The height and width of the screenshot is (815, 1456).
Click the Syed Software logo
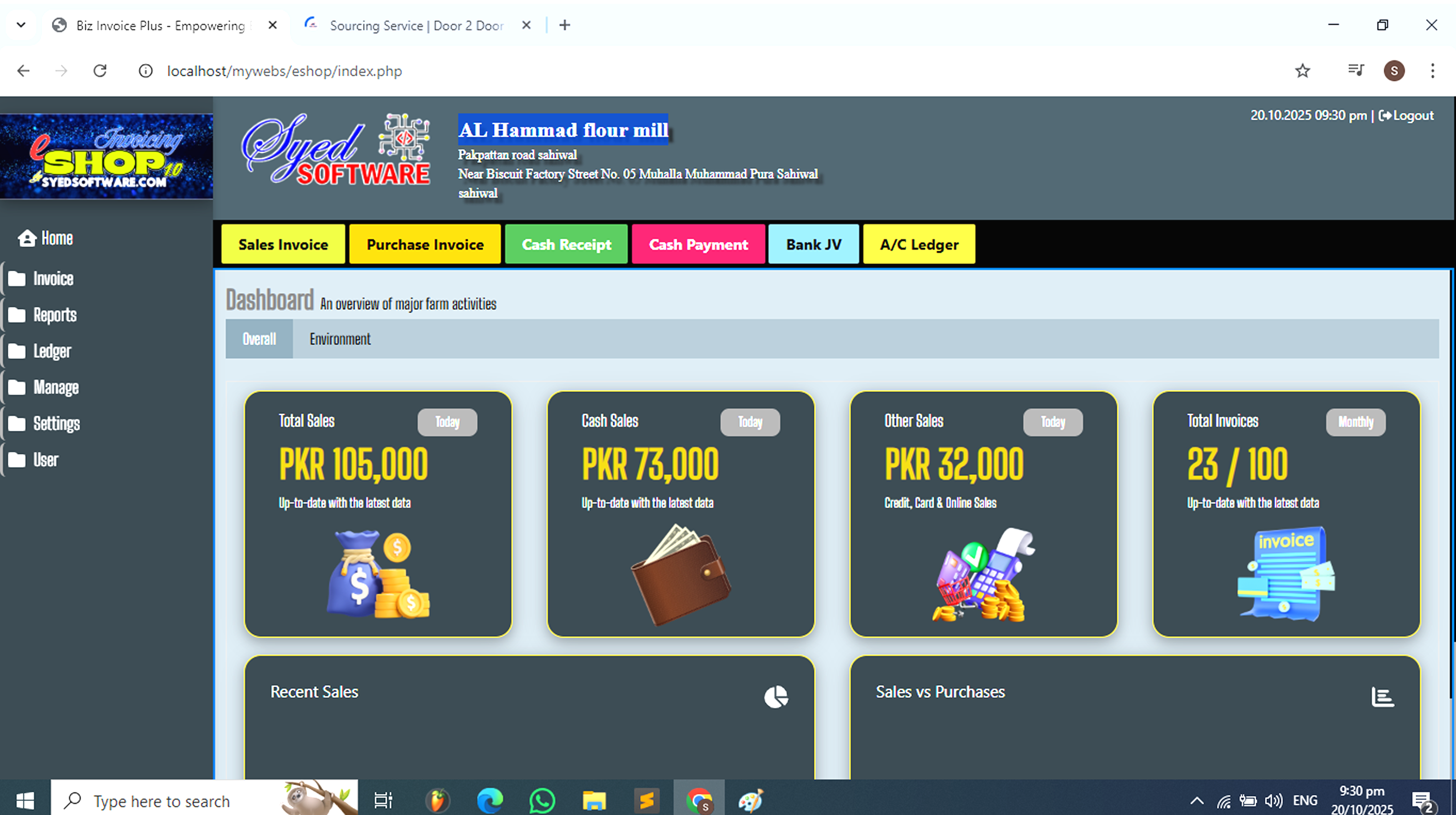tap(336, 150)
